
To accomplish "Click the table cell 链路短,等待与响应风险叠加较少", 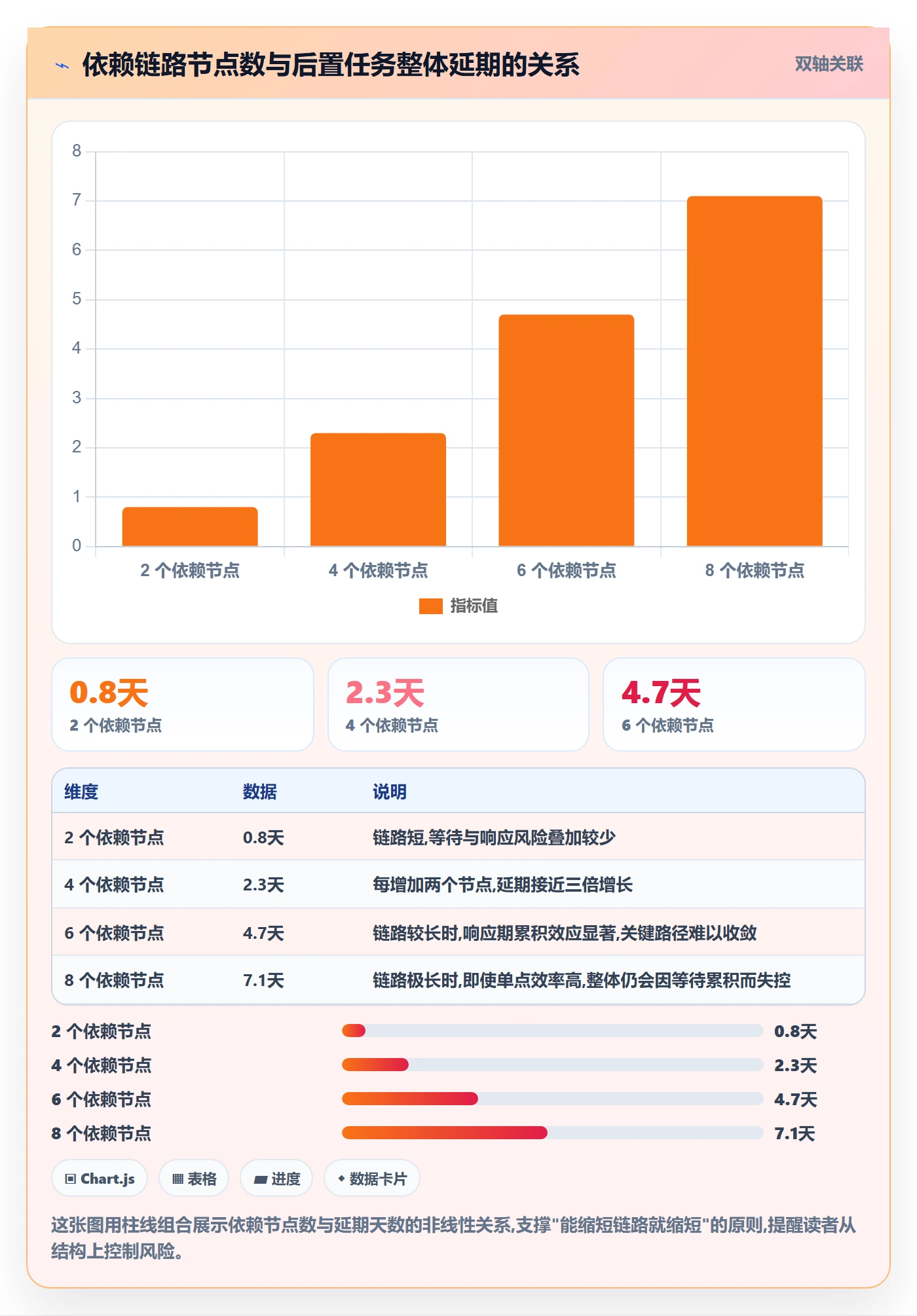I will click(x=495, y=837).
